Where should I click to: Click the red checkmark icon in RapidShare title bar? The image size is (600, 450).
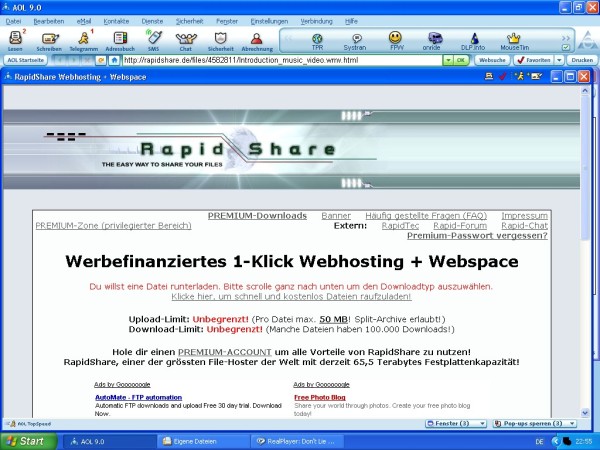(503, 77)
